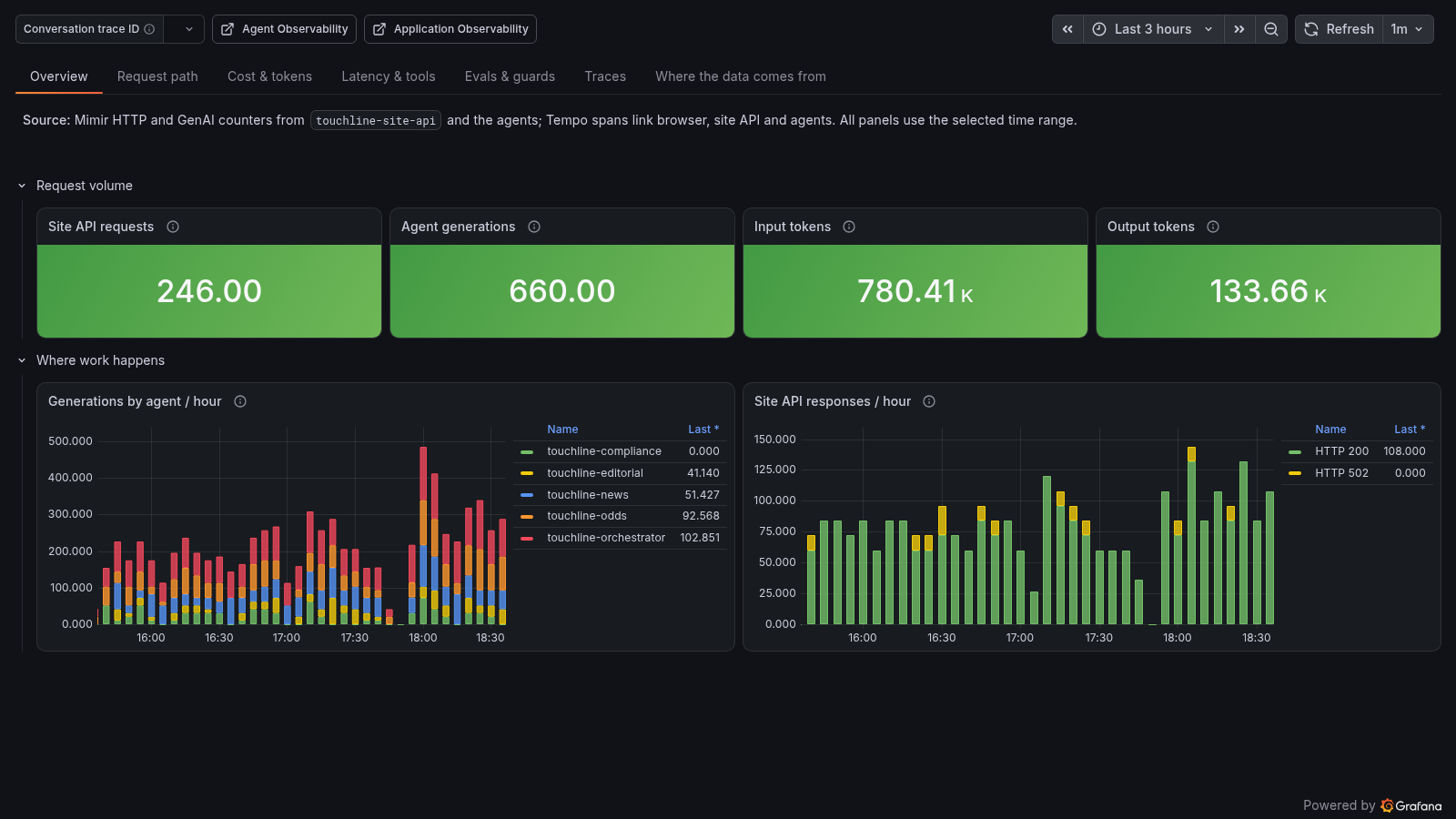Click the Input tokens 780.41 K stat
This screenshot has height=819, width=1456.
pos(915,291)
